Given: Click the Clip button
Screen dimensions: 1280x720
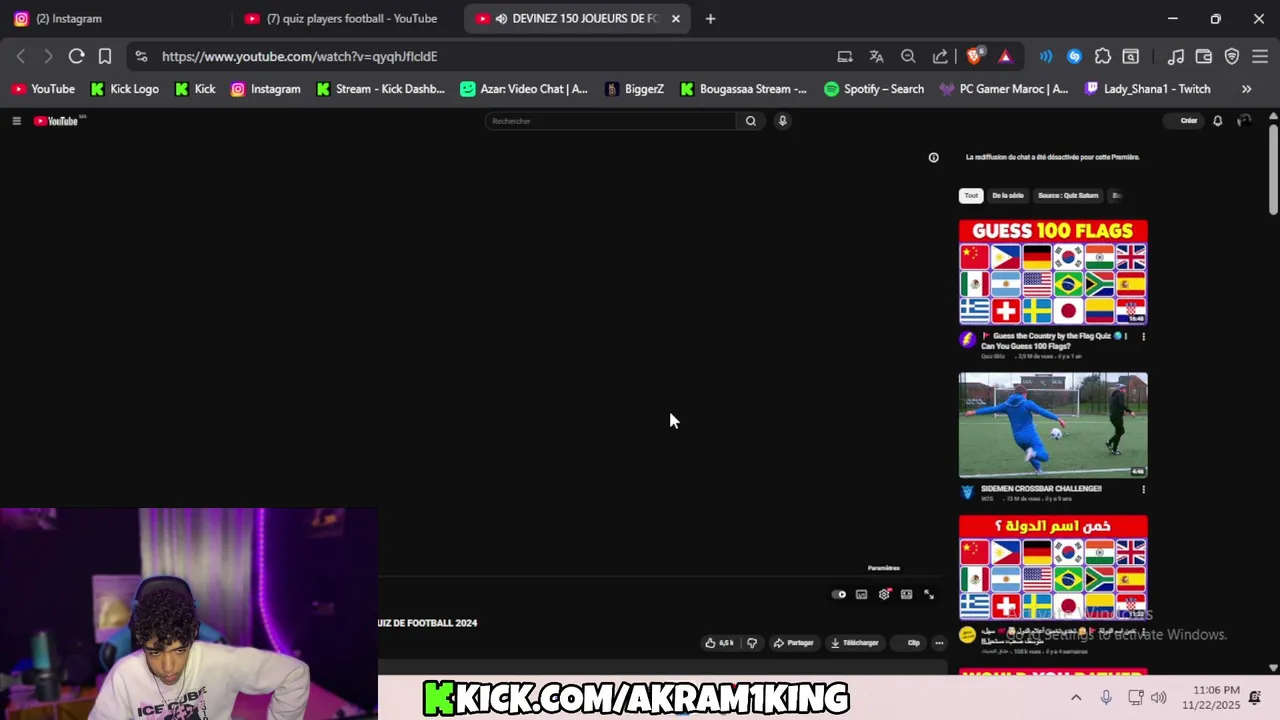Looking at the screenshot, I should (x=908, y=643).
